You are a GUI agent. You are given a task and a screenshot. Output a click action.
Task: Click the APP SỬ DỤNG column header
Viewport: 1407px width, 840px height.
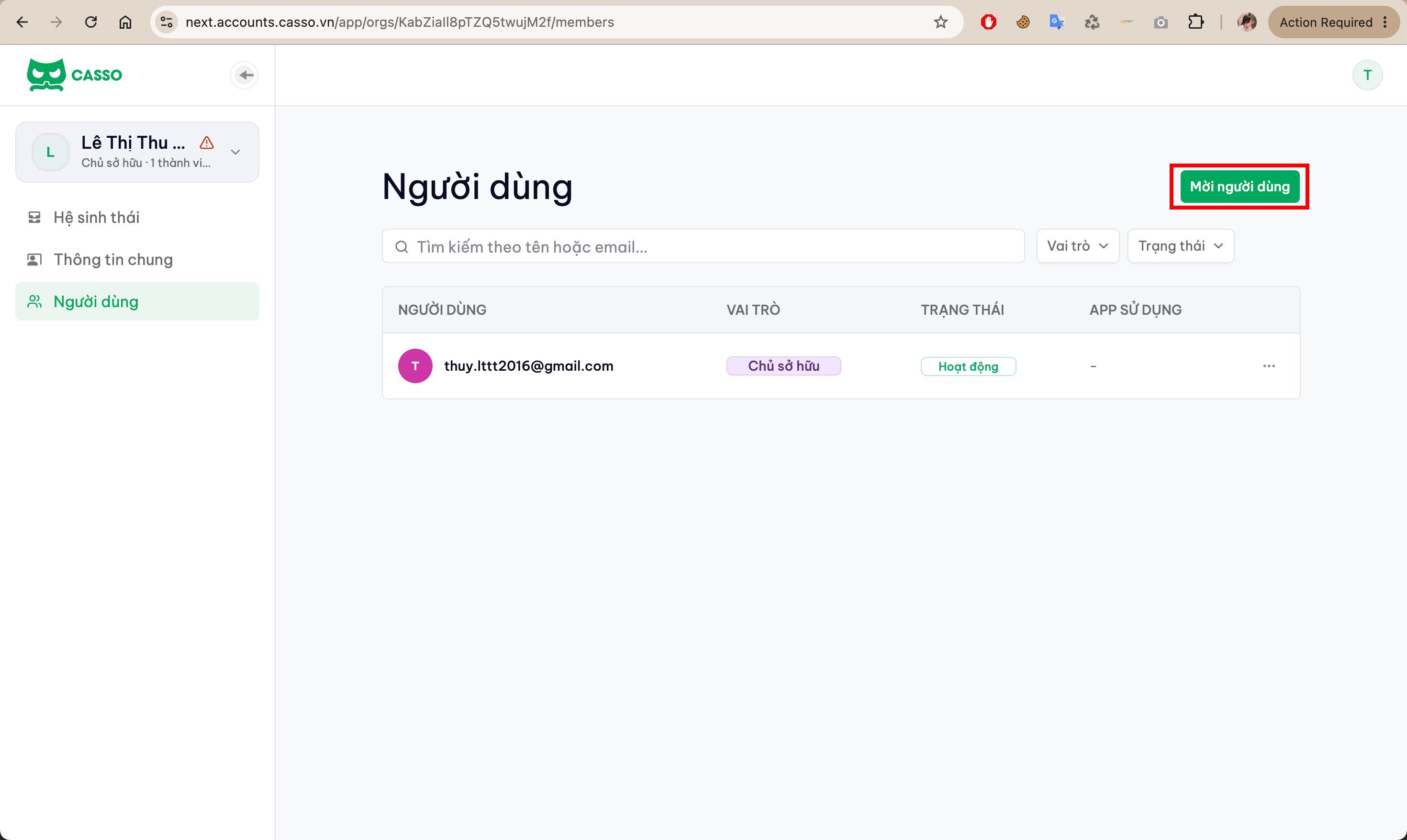tap(1135, 309)
